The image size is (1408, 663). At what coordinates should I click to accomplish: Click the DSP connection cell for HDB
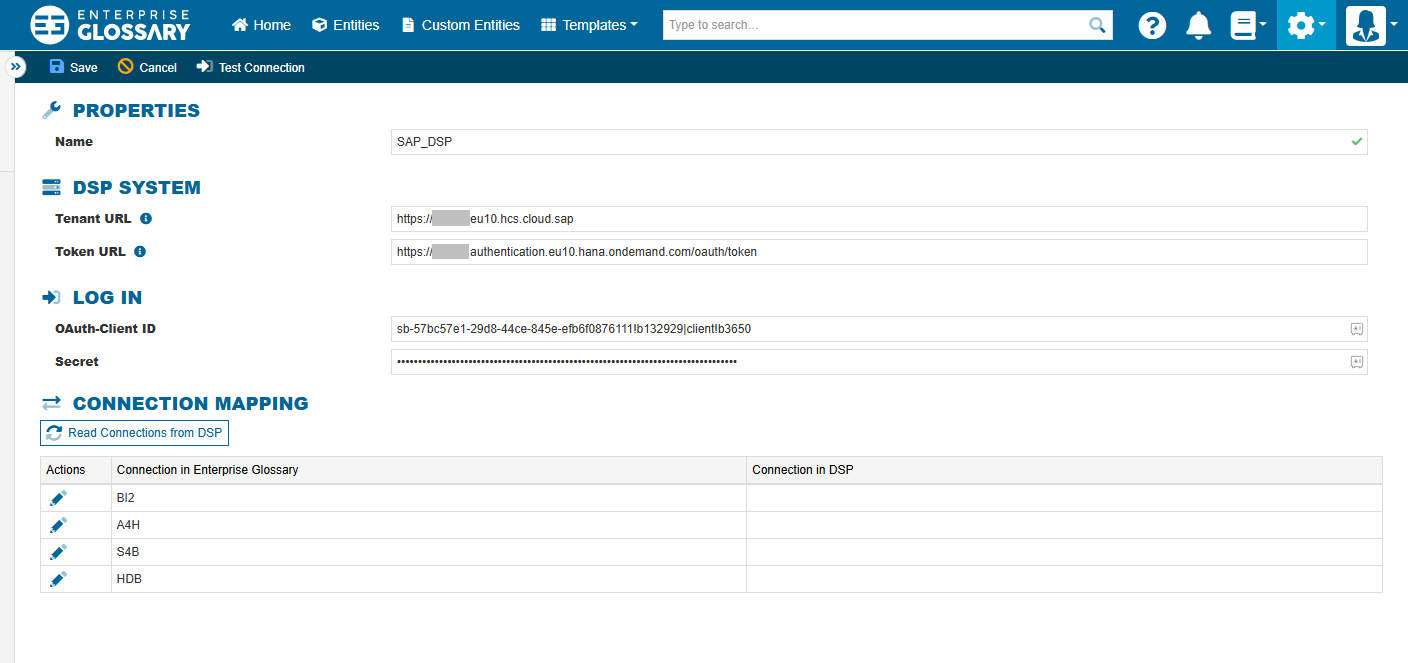coord(1064,579)
